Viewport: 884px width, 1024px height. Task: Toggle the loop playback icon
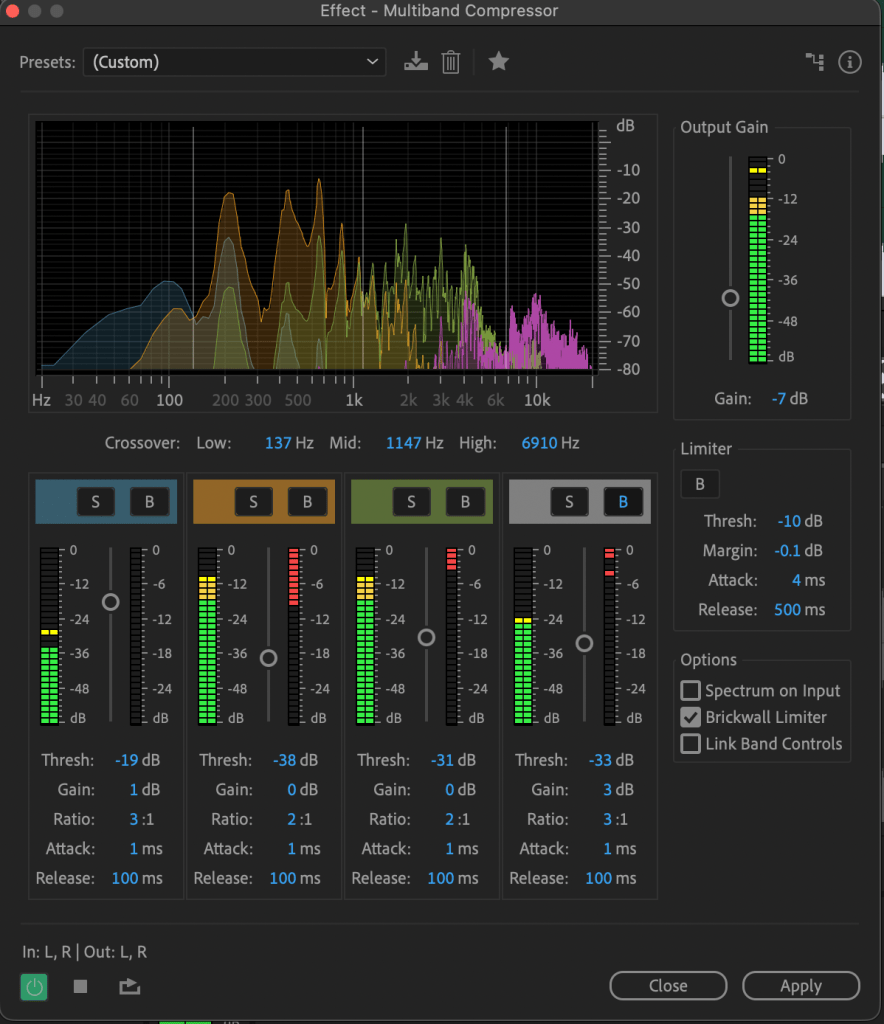coord(129,987)
